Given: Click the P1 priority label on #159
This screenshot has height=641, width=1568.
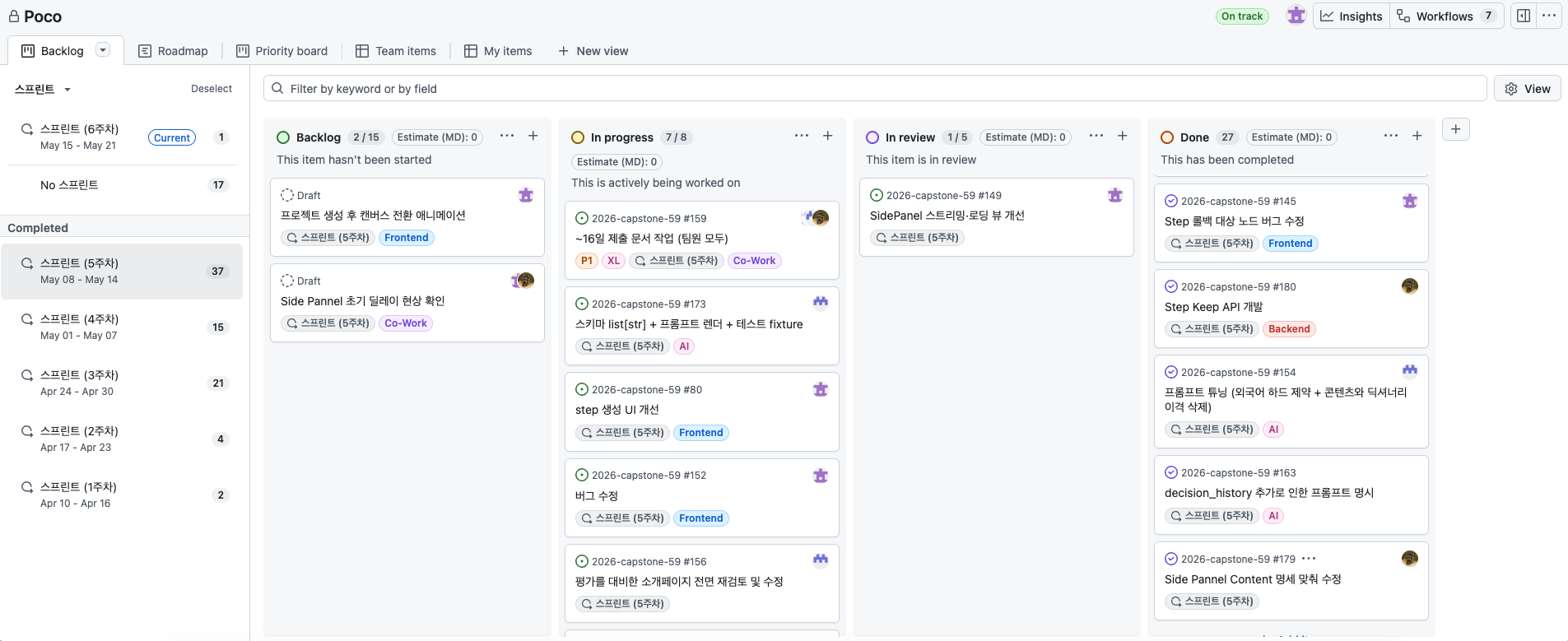Looking at the screenshot, I should point(586,261).
